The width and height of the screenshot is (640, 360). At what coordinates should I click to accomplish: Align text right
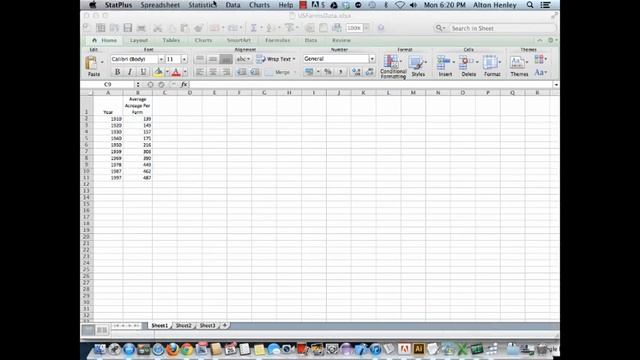(226, 72)
